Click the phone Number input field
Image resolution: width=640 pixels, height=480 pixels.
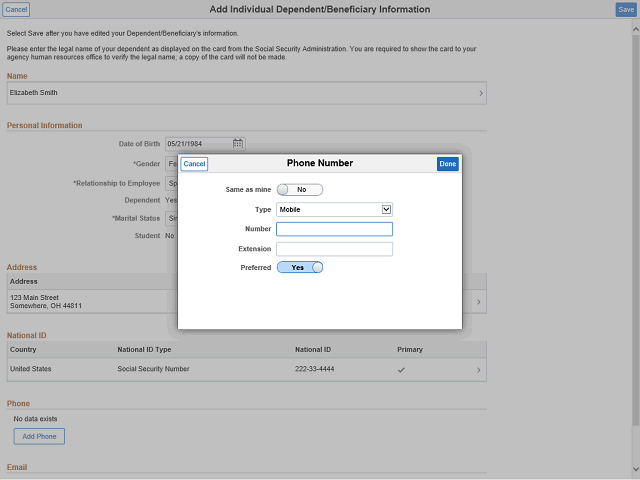pyautogui.click(x=334, y=229)
